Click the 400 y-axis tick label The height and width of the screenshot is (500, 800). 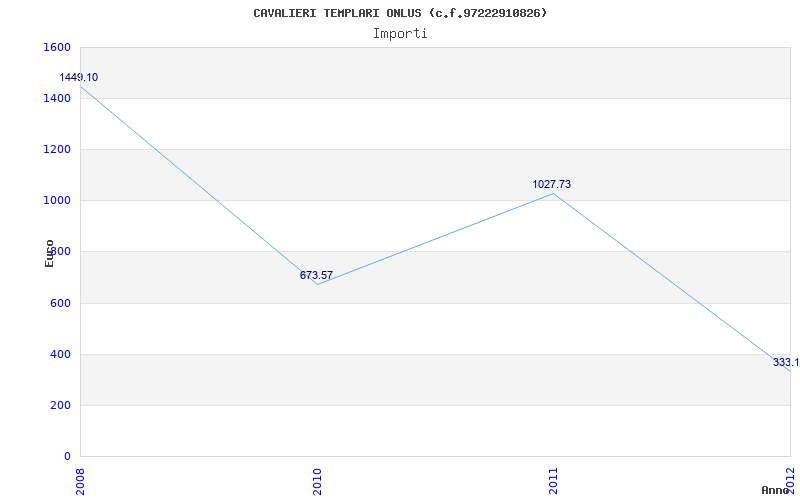pos(60,355)
